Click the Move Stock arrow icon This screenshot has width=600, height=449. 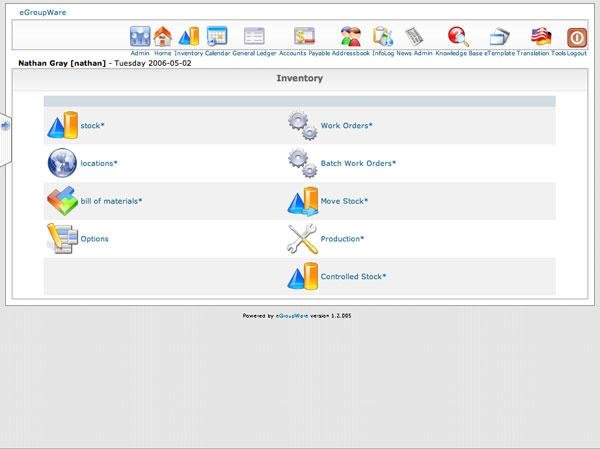[303, 201]
